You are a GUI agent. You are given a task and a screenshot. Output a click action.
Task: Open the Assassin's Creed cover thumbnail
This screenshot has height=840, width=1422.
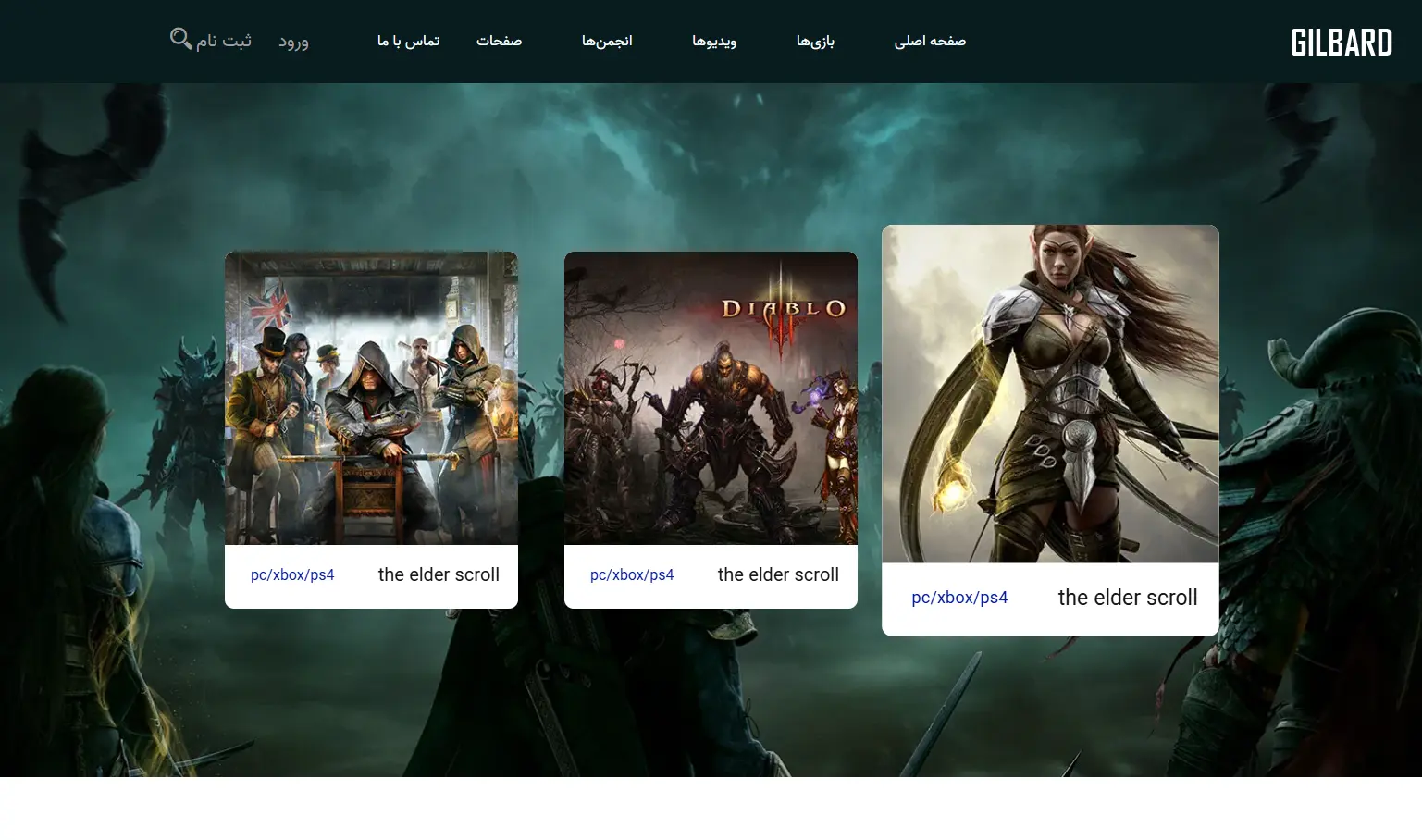[x=371, y=398]
